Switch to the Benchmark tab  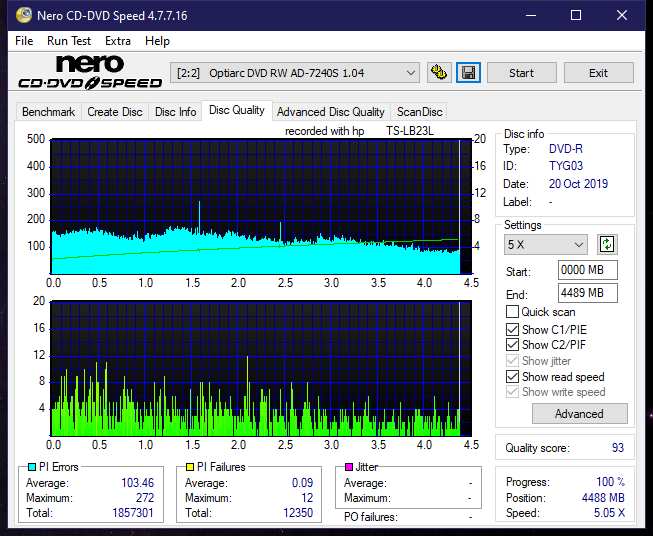coord(49,112)
